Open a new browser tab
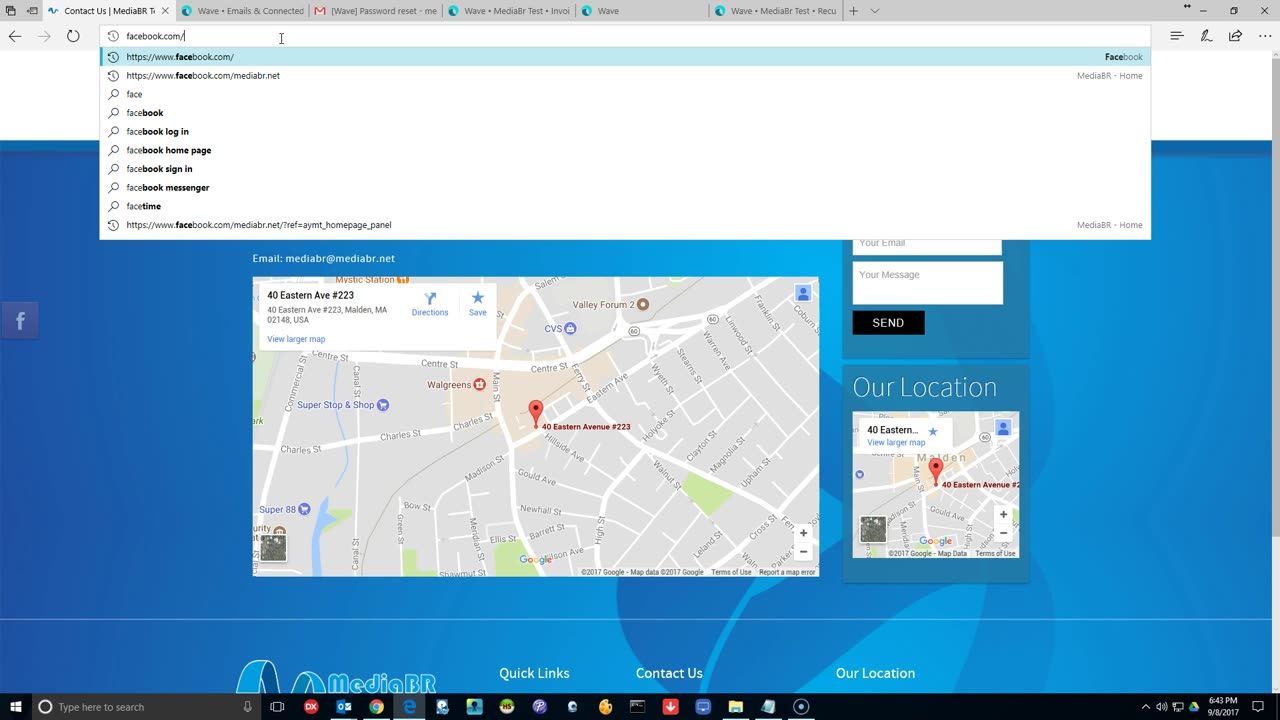Viewport: 1280px width, 720px height. 853,11
